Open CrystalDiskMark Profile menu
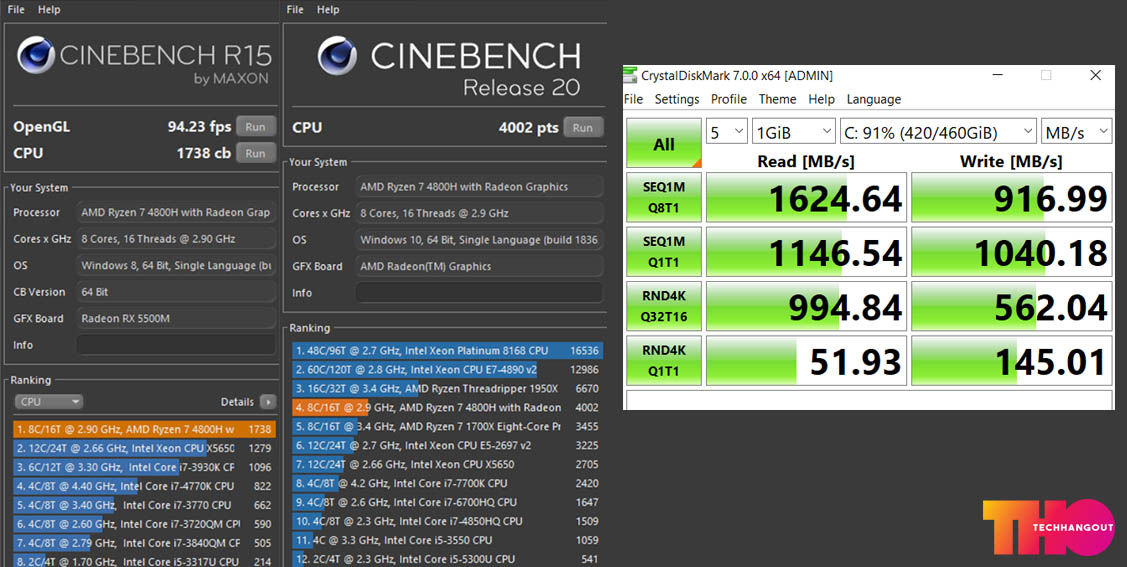The width and height of the screenshot is (1127, 567). point(729,99)
